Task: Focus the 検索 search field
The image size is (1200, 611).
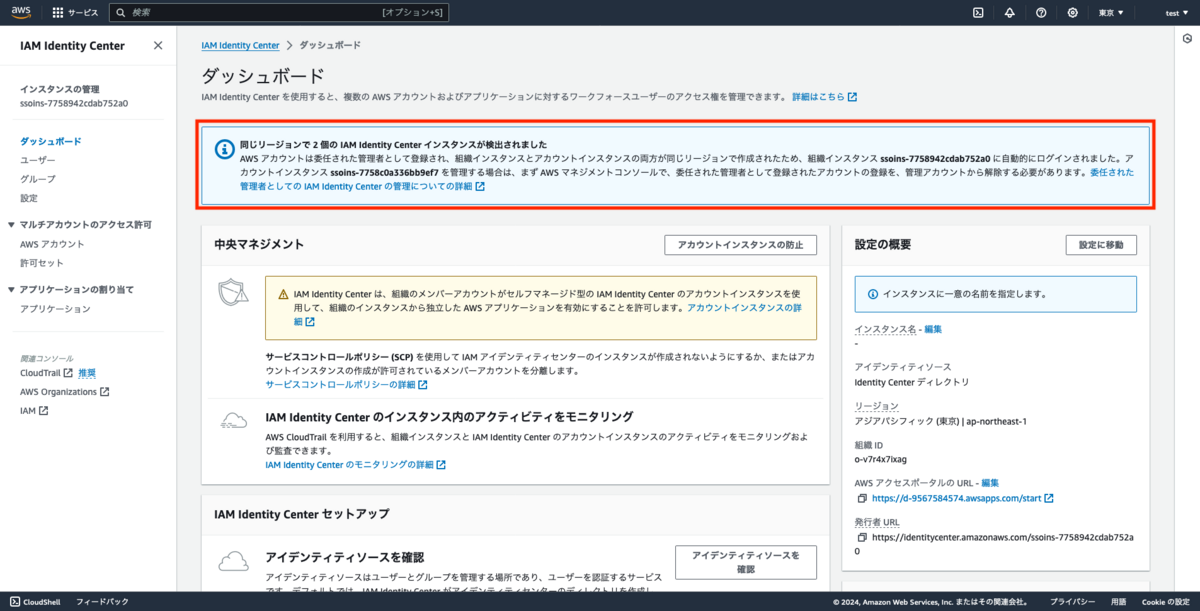Action: (278, 13)
